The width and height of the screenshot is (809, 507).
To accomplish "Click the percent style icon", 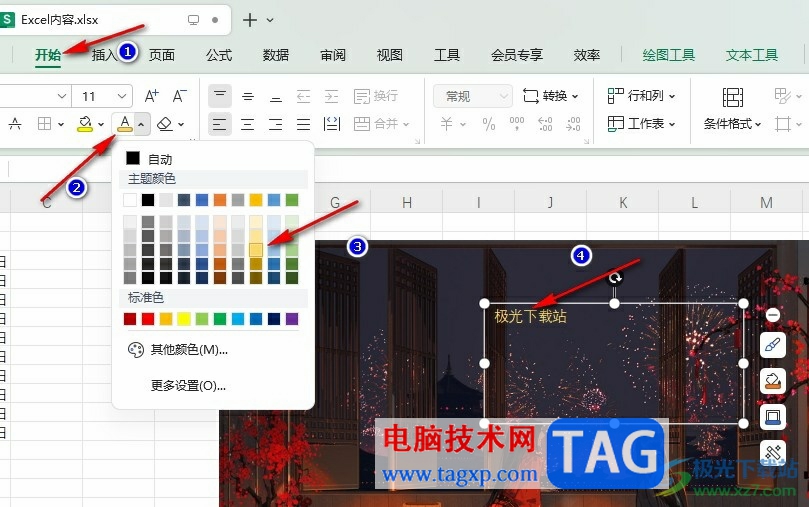I will pos(488,124).
